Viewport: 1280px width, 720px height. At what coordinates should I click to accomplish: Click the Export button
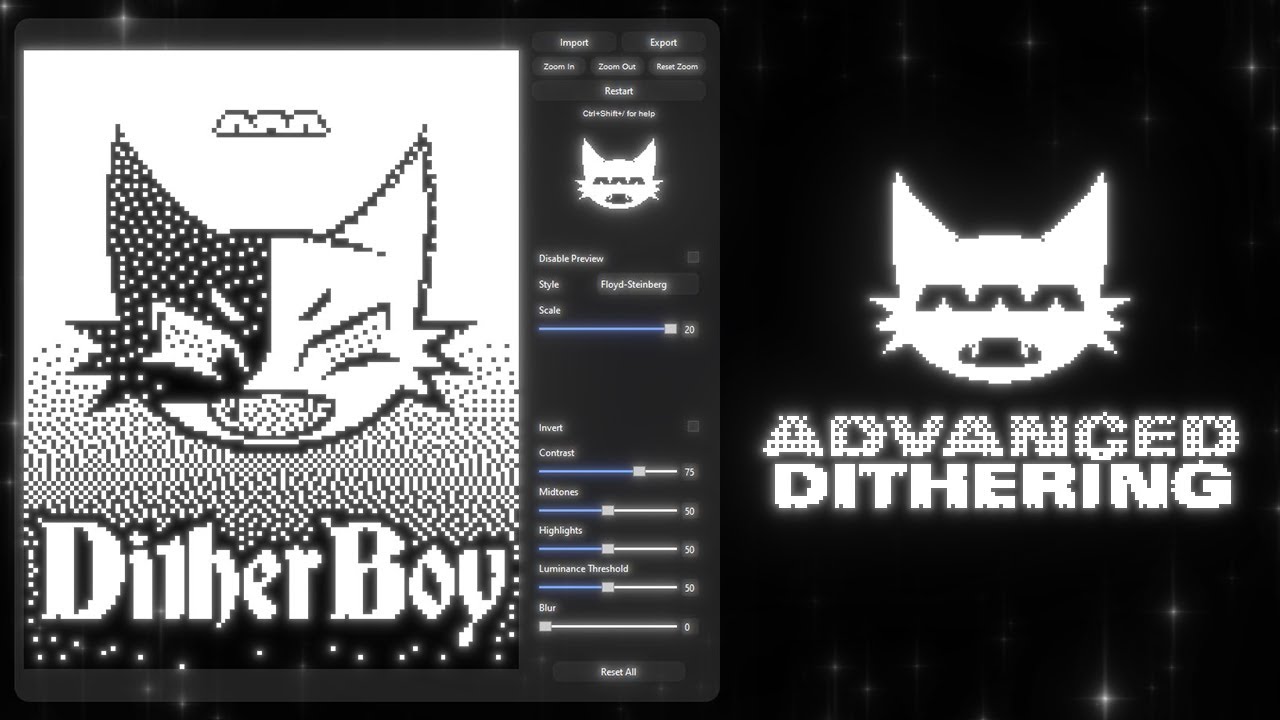[663, 42]
